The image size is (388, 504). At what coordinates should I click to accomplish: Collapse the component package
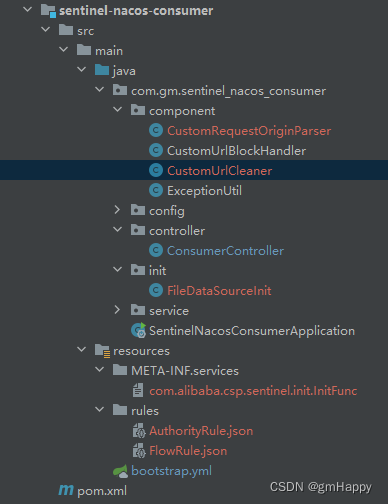117,109
